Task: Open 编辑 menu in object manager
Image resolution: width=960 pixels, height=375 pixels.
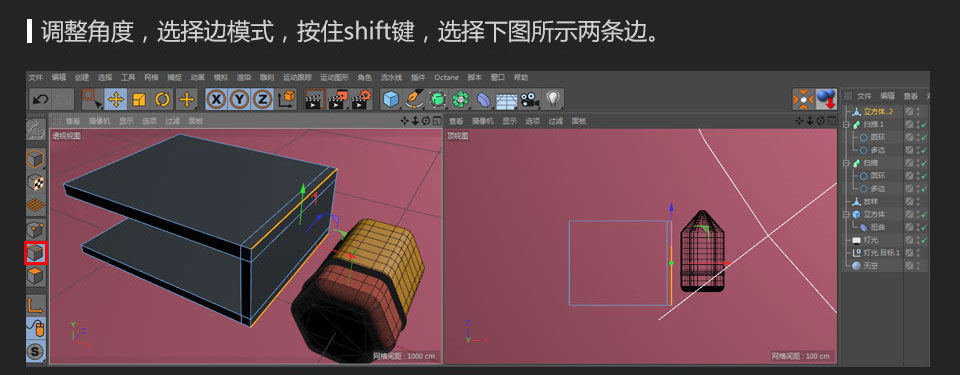Action: pos(887,96)
